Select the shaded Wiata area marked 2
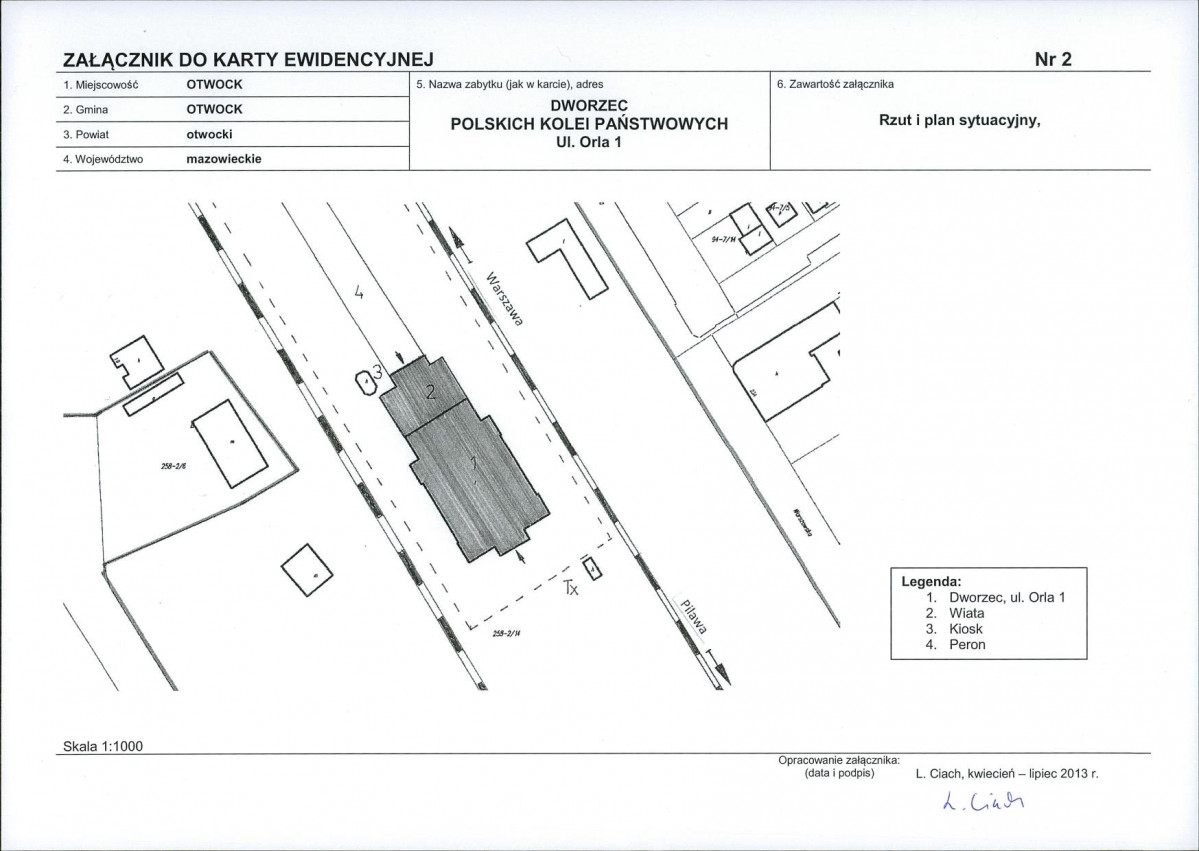This screenshot has width=1199, height=851. coord(424,394)
